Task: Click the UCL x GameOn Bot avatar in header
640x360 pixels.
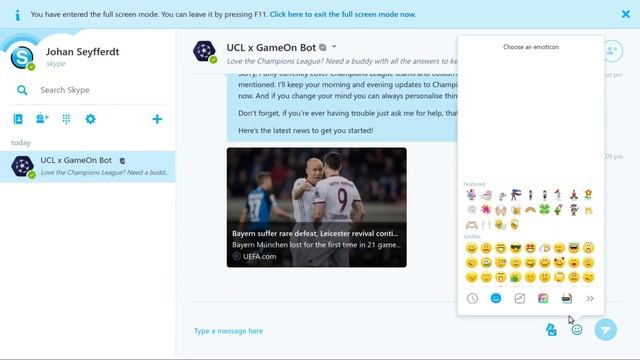Action: point(204,52)
